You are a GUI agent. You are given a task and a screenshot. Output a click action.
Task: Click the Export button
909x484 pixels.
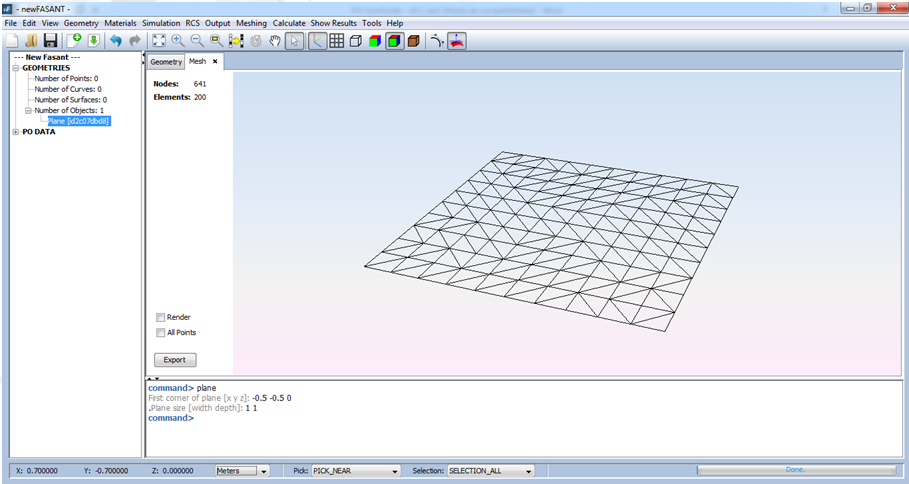pyautogui.click(x=175, y=359)
